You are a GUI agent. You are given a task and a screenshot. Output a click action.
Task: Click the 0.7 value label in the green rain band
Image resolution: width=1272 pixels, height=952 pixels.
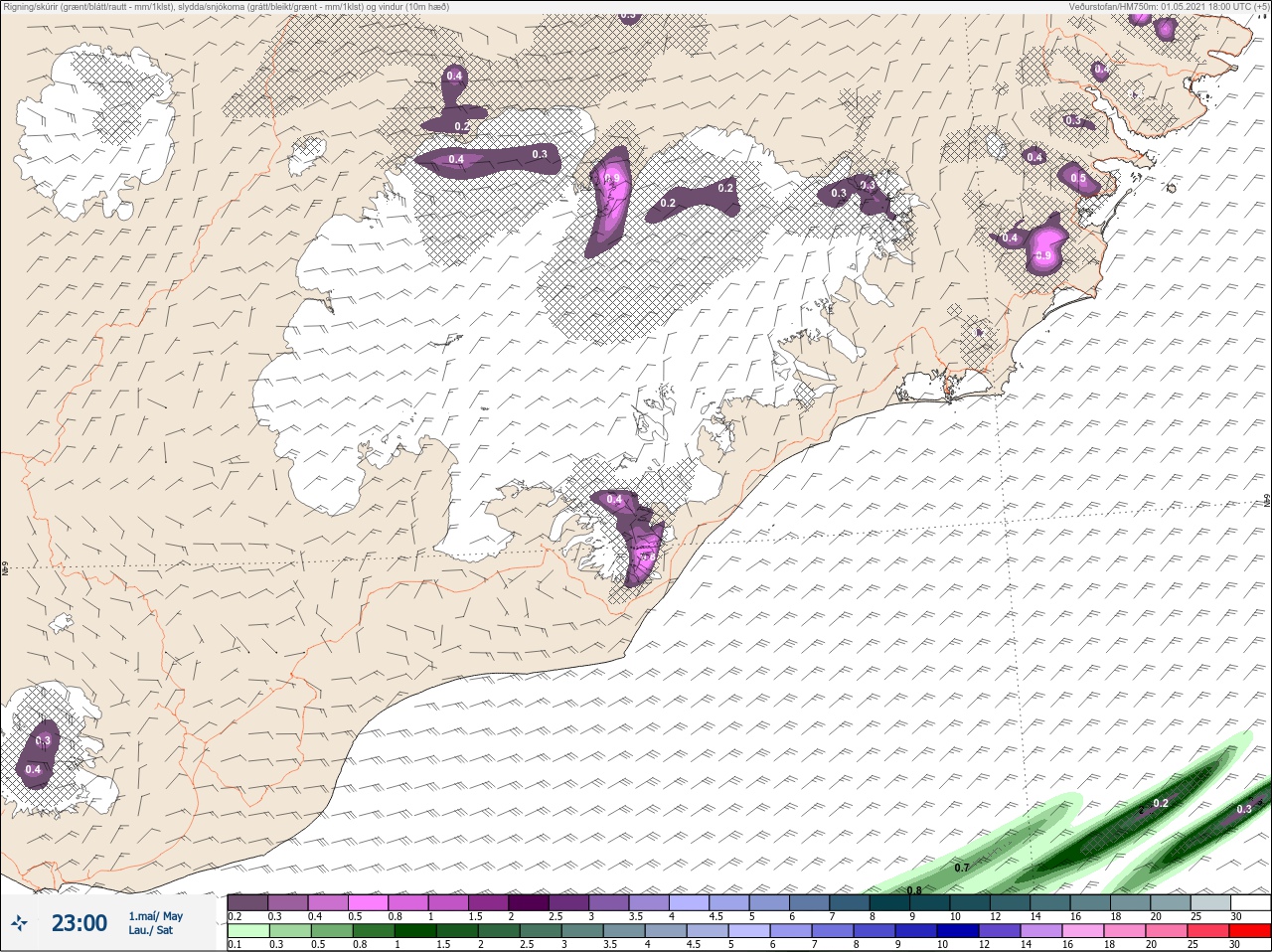[x=962, y=868]
